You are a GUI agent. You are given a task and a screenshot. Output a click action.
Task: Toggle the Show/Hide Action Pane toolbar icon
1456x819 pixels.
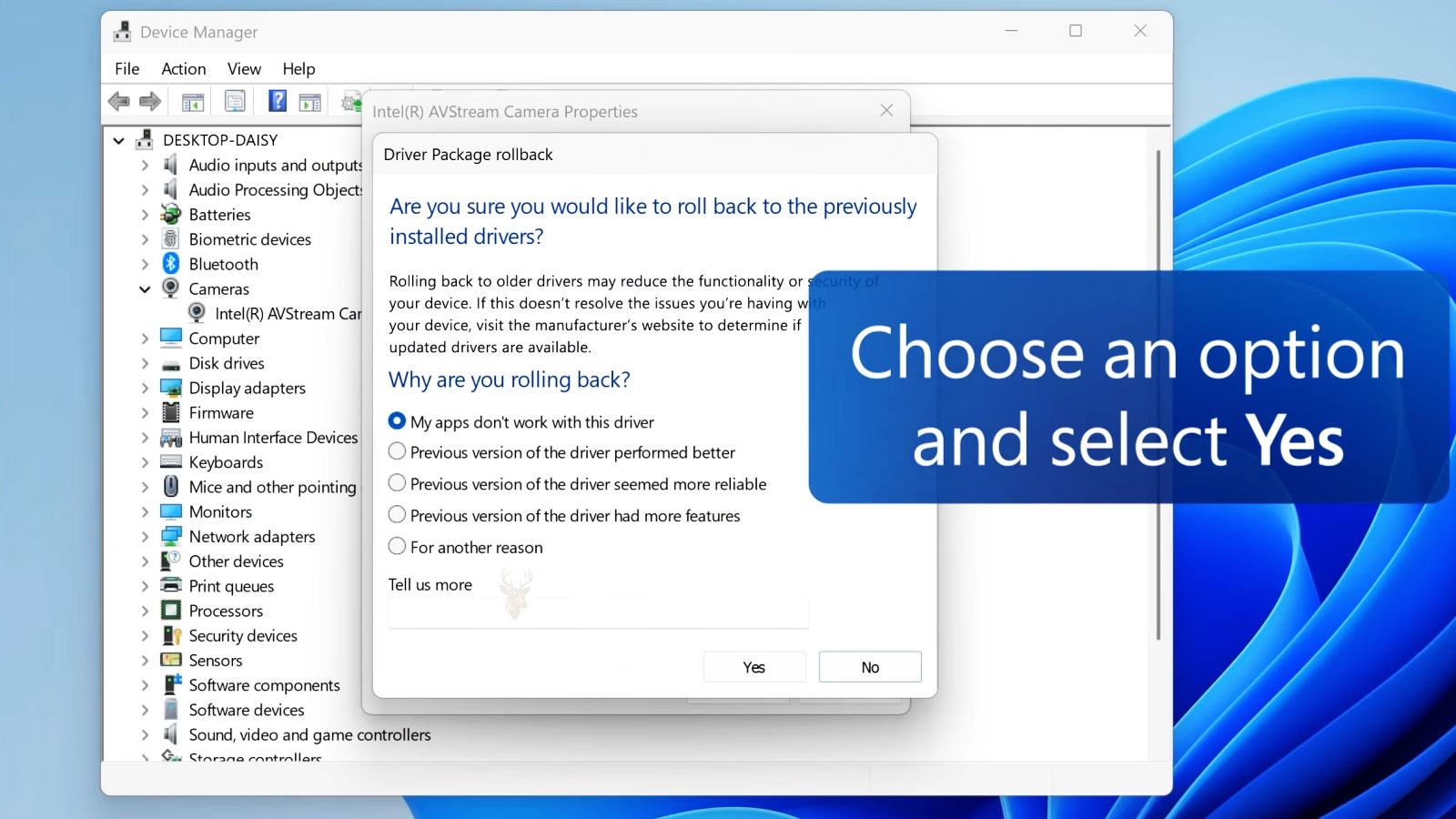click(310, 102)
